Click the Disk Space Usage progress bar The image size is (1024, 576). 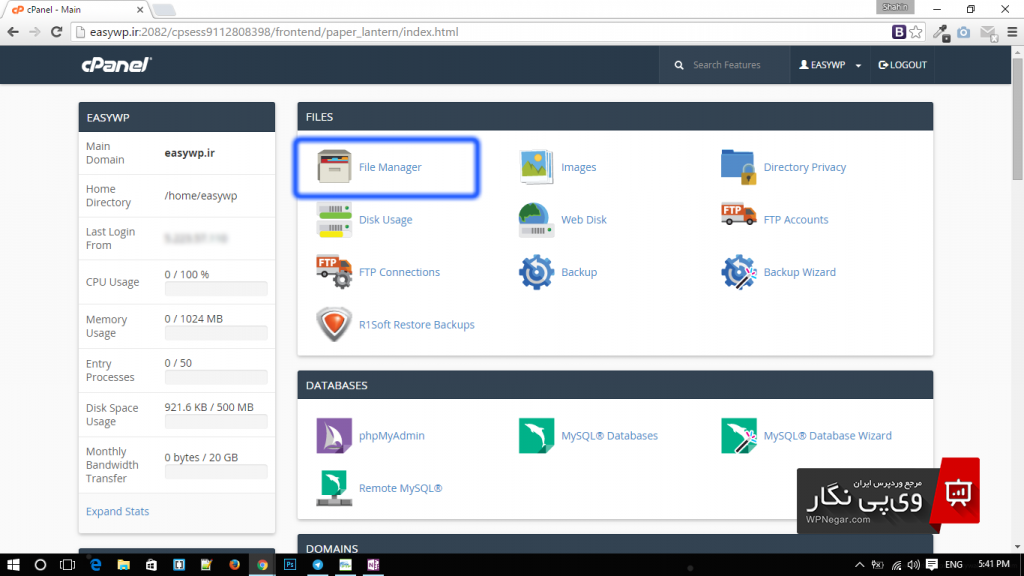[x=216, y=421]
